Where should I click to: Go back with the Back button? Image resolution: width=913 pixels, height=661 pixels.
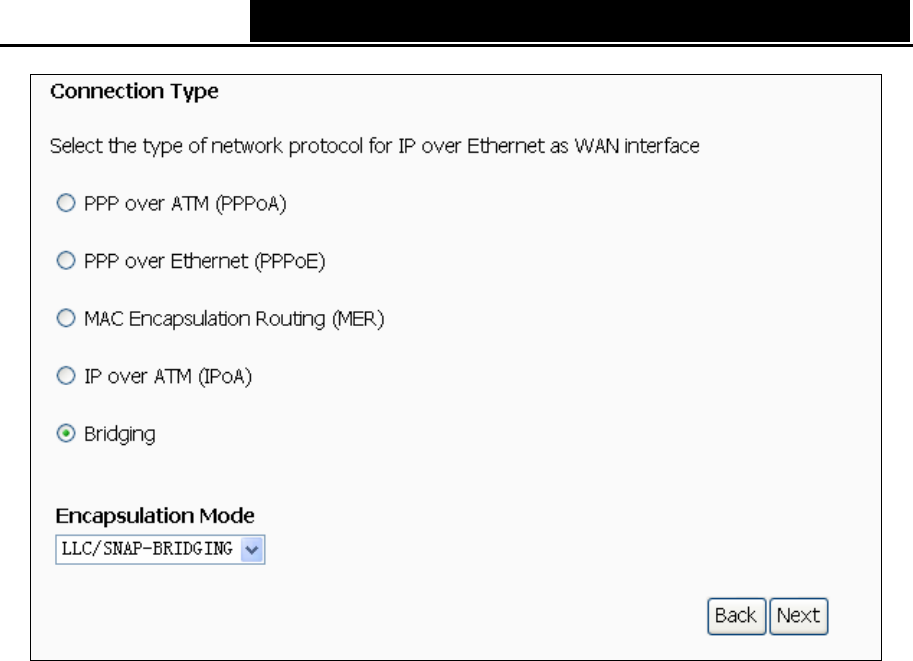tap(737, 616)
